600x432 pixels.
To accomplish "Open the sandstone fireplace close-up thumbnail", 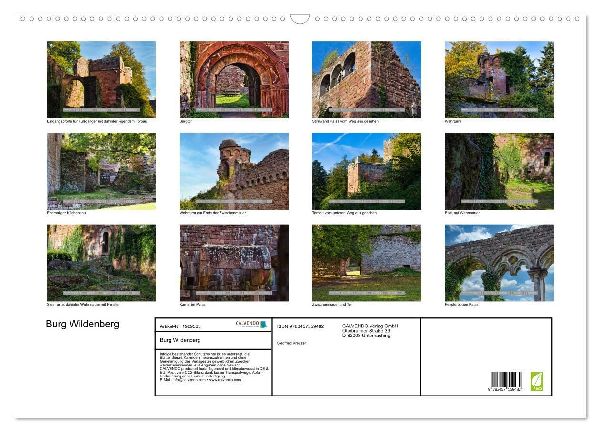I will (x=234, y=263).
